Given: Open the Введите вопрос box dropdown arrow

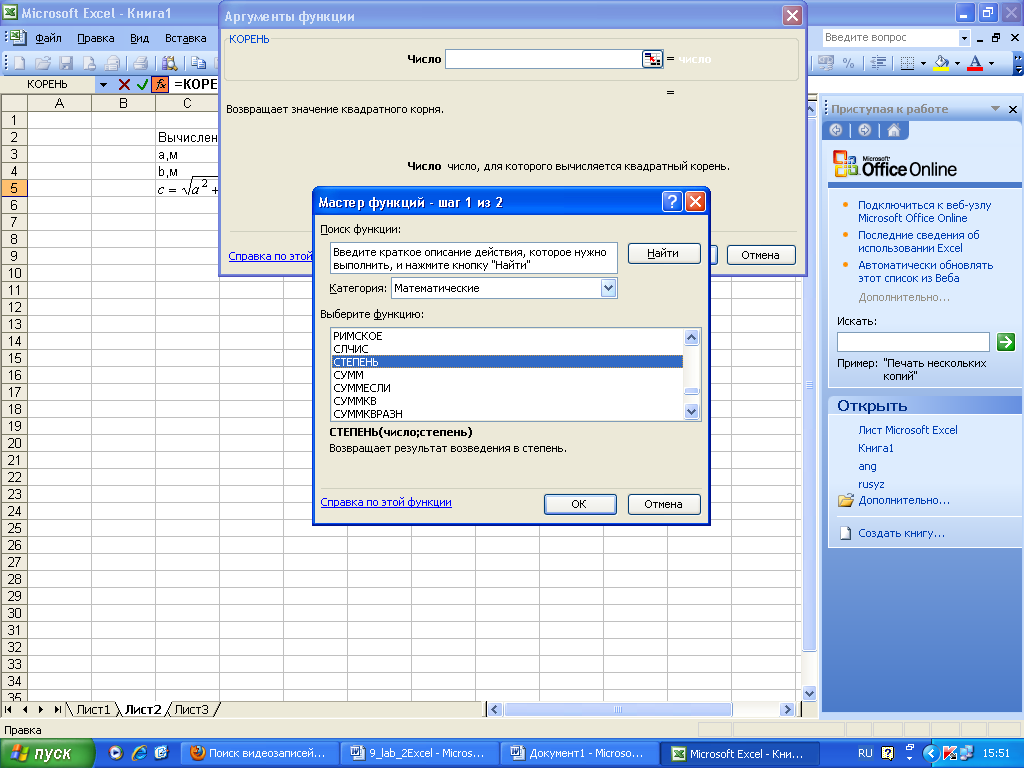Looking at the screenshot, I should pos(964,38).
